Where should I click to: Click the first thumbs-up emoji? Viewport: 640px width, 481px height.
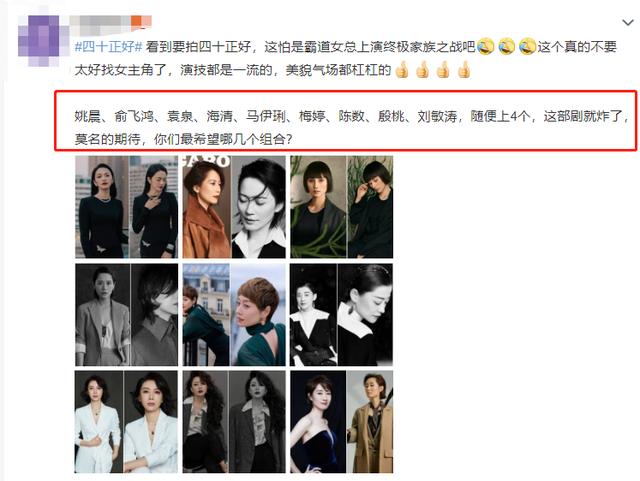[402, 69]
